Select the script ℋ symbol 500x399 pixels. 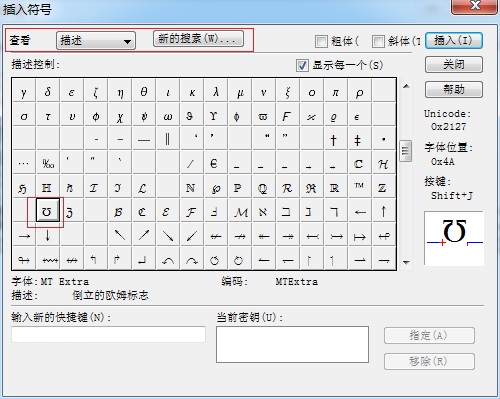[383, 164]
